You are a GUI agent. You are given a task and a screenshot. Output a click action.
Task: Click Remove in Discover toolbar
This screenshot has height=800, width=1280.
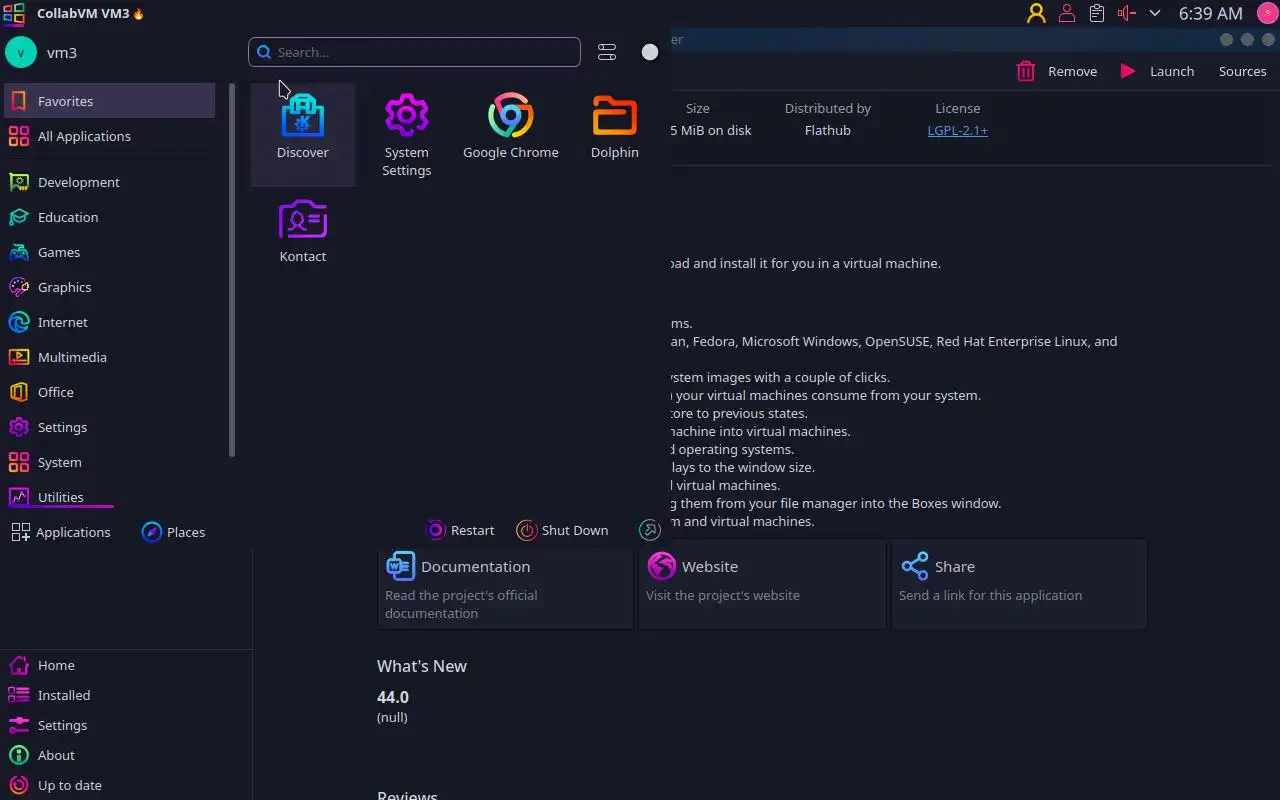point(1057,71)
